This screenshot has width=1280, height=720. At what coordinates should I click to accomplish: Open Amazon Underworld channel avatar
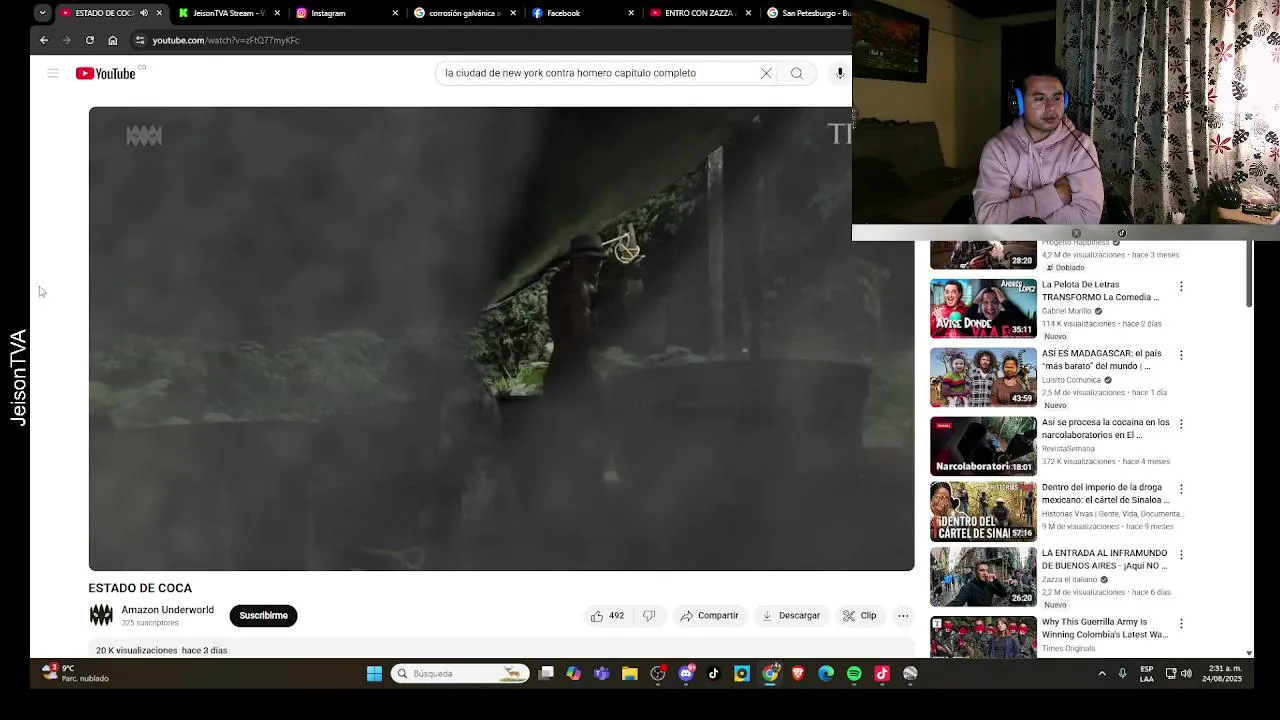click(101, 616)
